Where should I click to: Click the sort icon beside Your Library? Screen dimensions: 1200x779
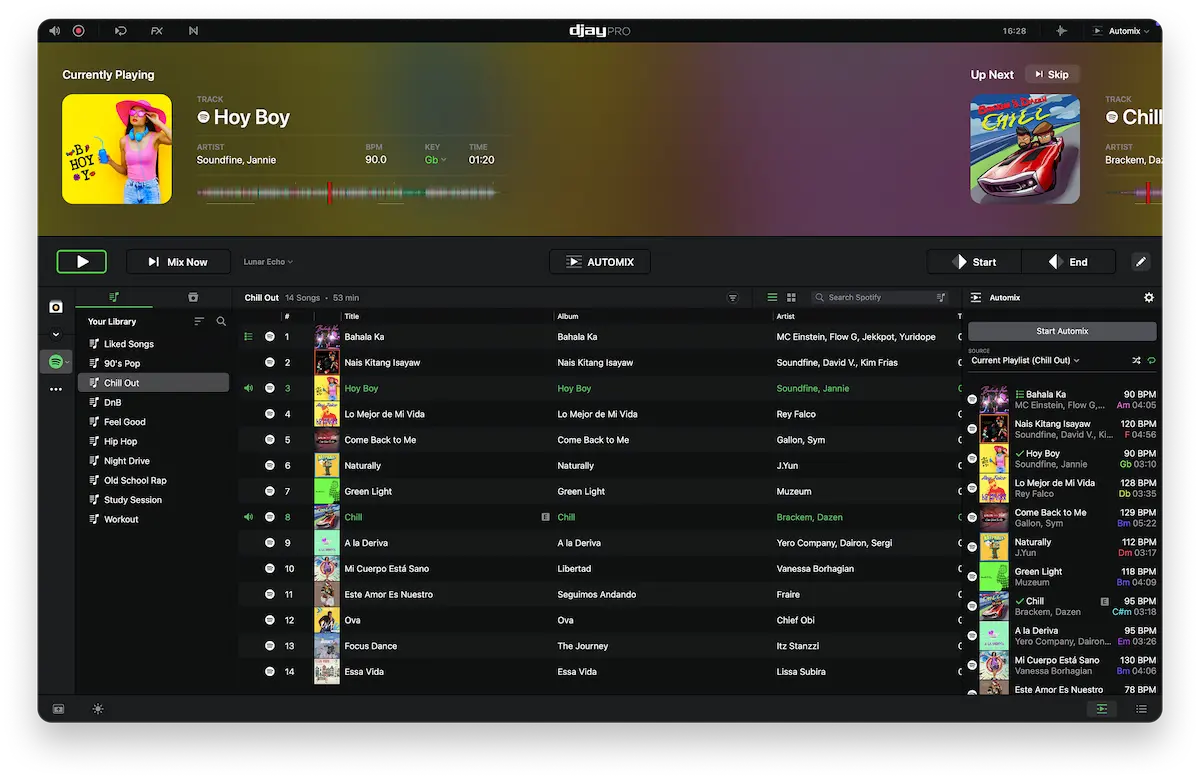point(199,321)
